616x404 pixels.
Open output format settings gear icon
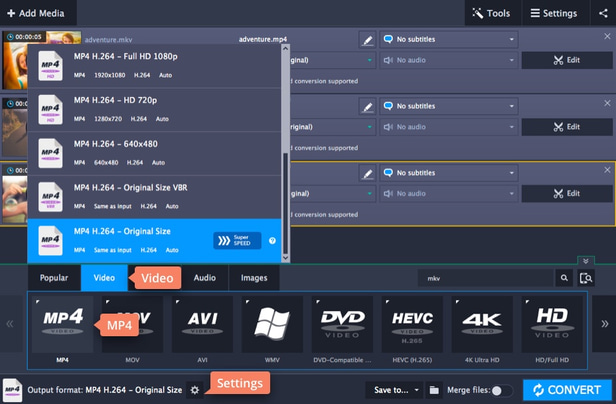pos(194,390)
